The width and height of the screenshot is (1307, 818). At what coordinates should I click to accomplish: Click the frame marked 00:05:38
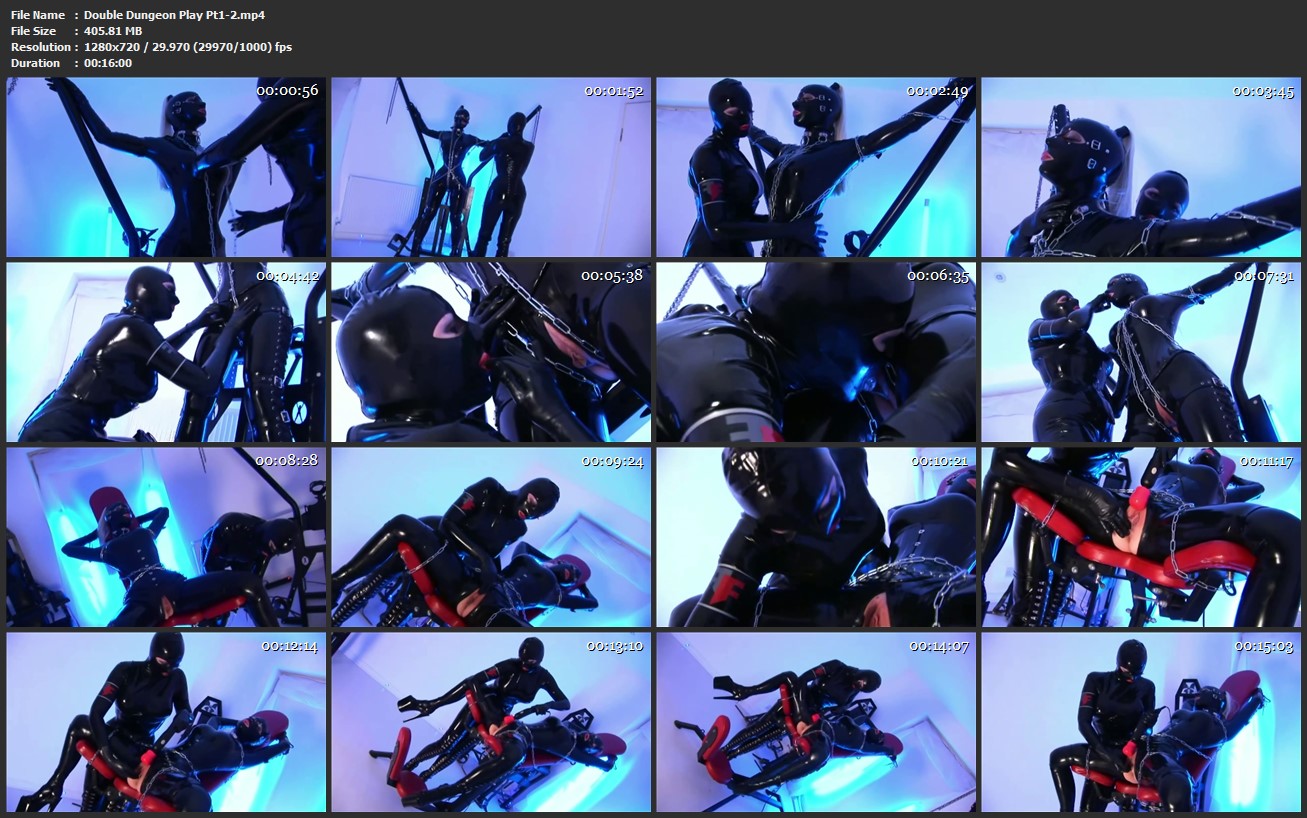coord(491,352)
